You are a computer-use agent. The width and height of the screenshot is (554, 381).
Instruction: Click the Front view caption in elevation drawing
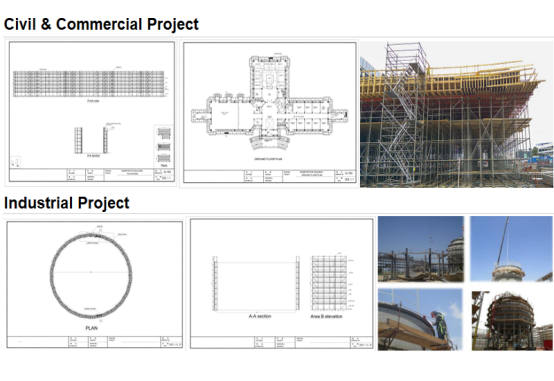point(93,101)
